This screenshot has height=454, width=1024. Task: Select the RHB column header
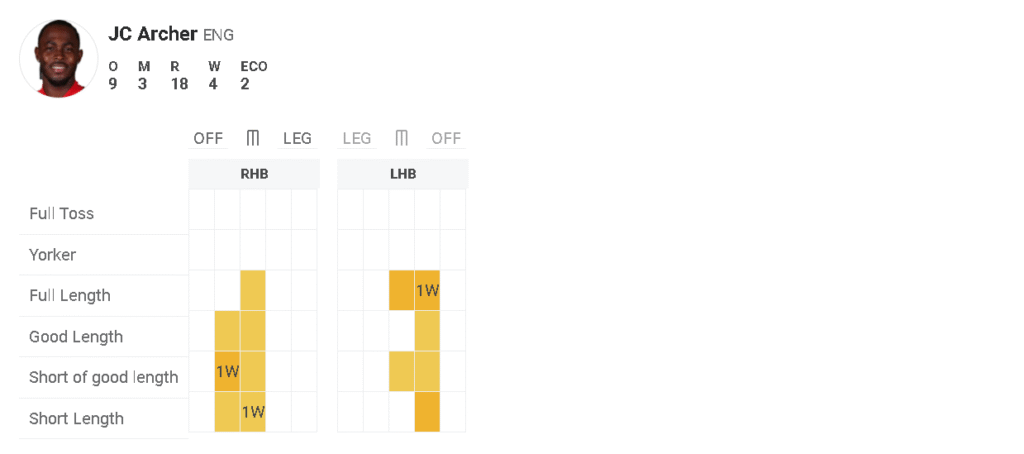[254, 174]
